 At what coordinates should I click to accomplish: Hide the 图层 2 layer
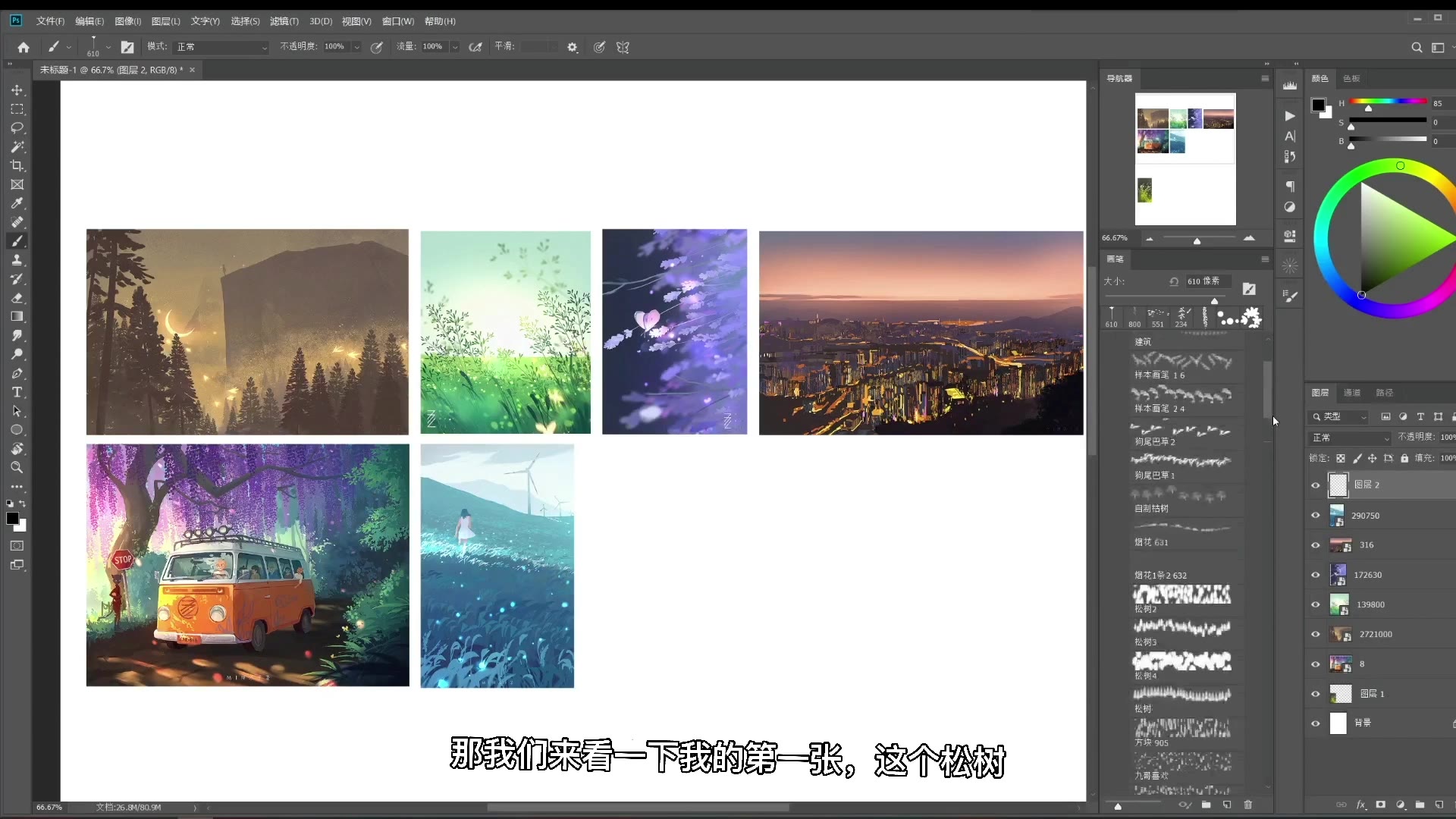1316,485
